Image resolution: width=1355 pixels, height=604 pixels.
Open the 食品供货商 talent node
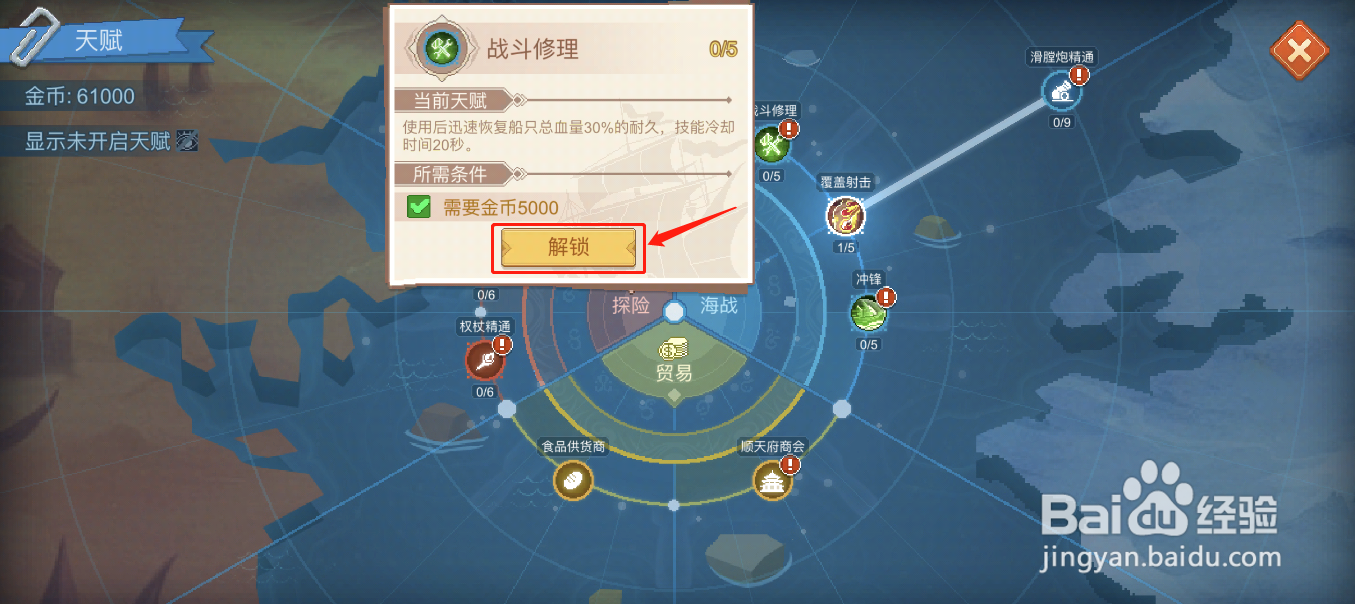(x=574, y=481)
